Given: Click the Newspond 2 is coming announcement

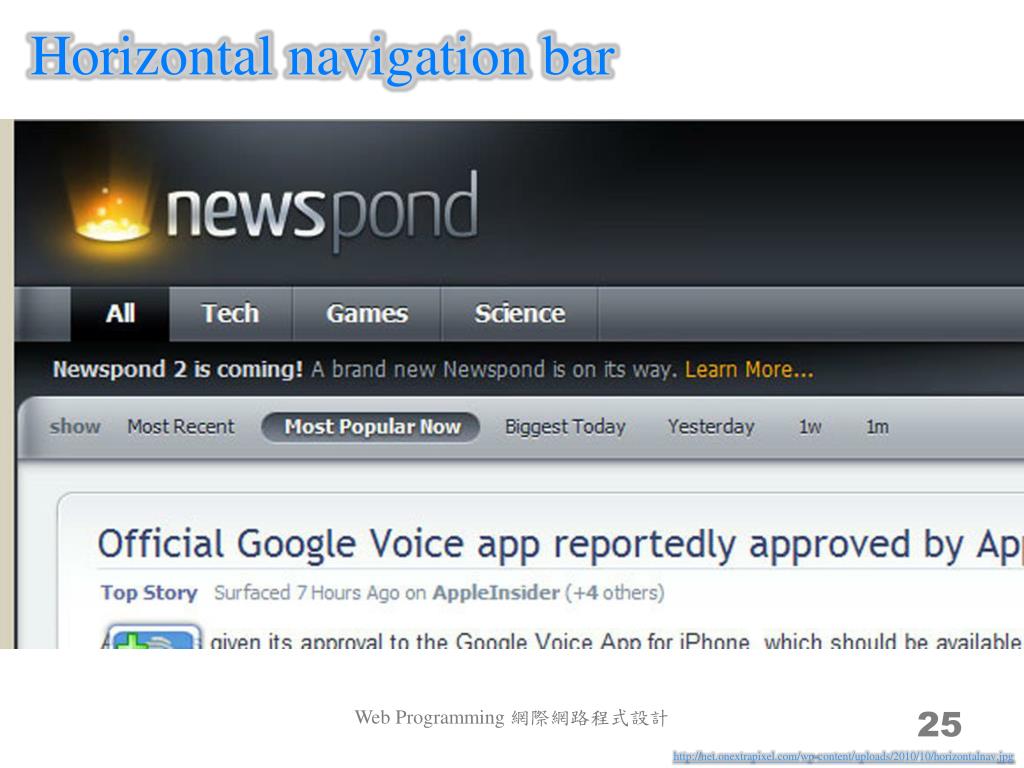Looking at the screenshot, I should pyautogui.click(x=178, y=370).
